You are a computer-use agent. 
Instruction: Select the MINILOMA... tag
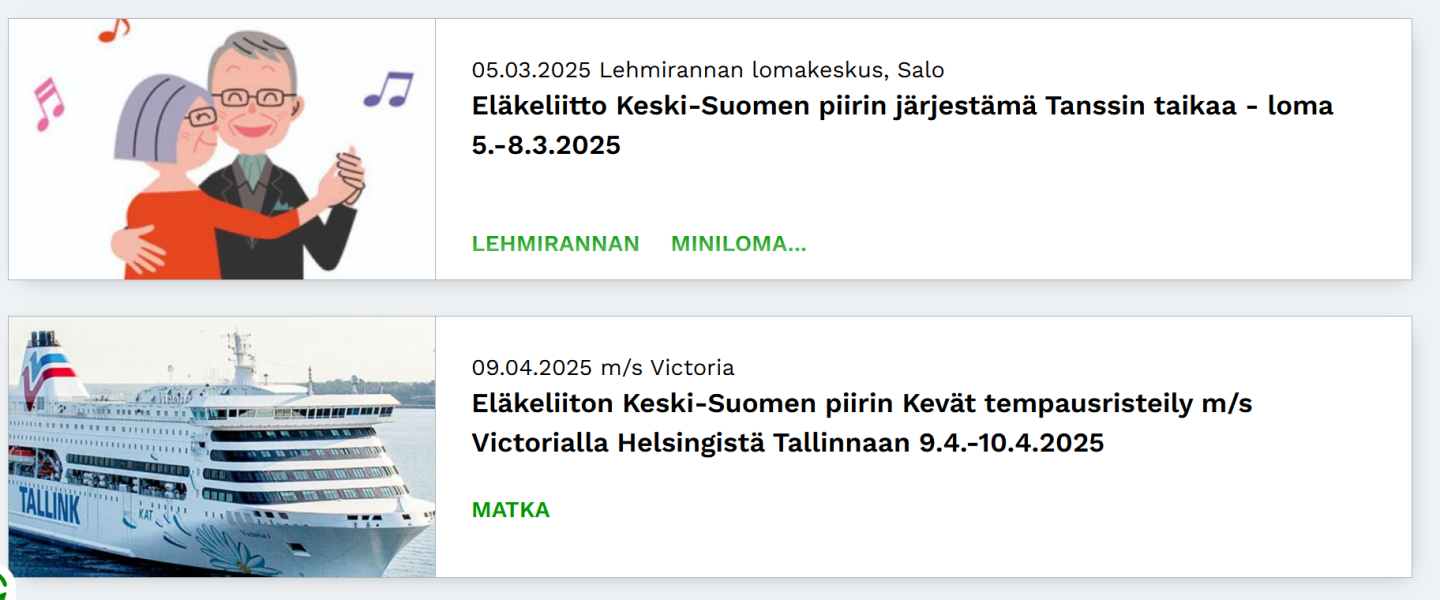[x=738, y=244]
